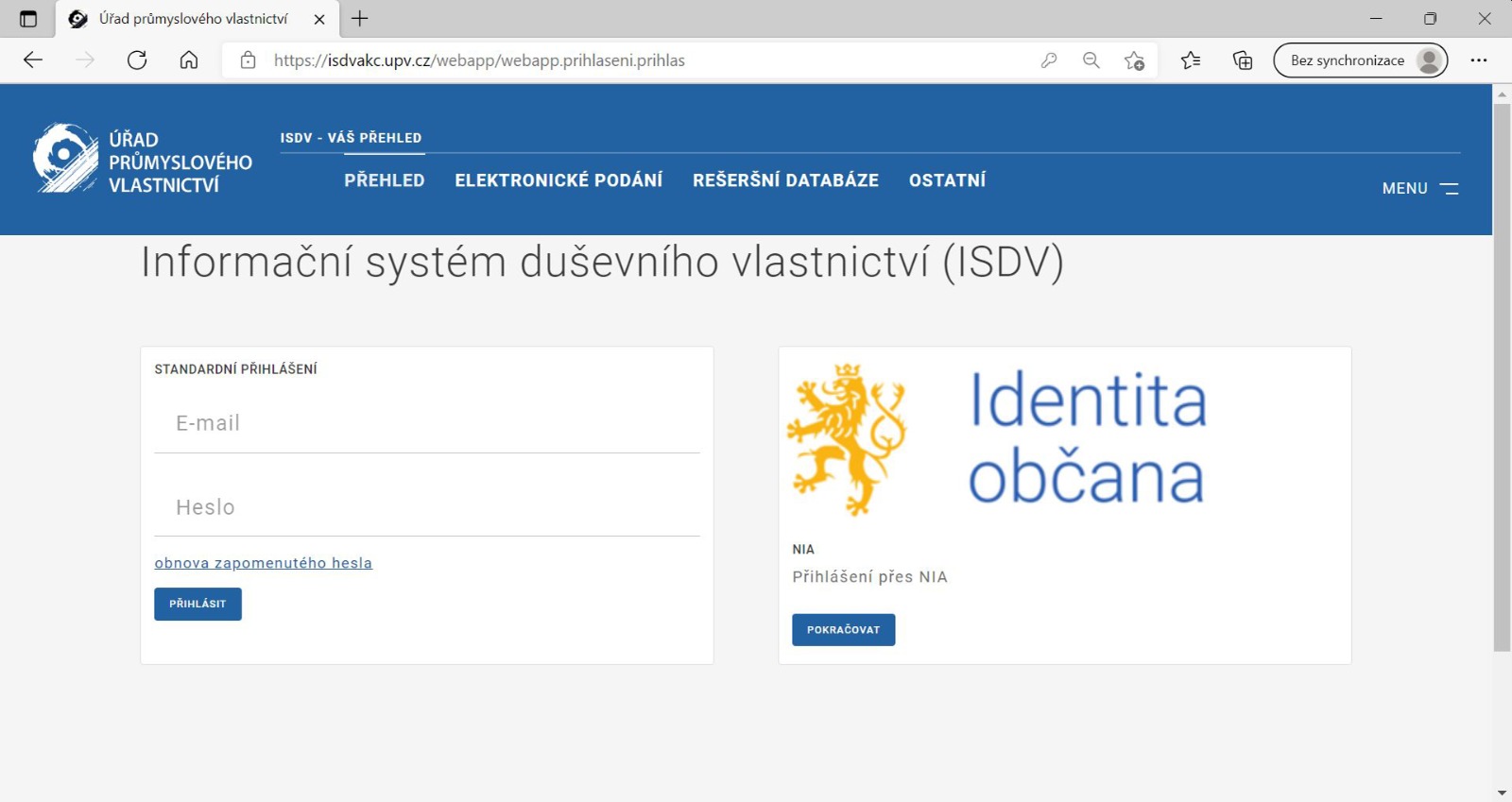Go to browser home page icon

(189, 60)
